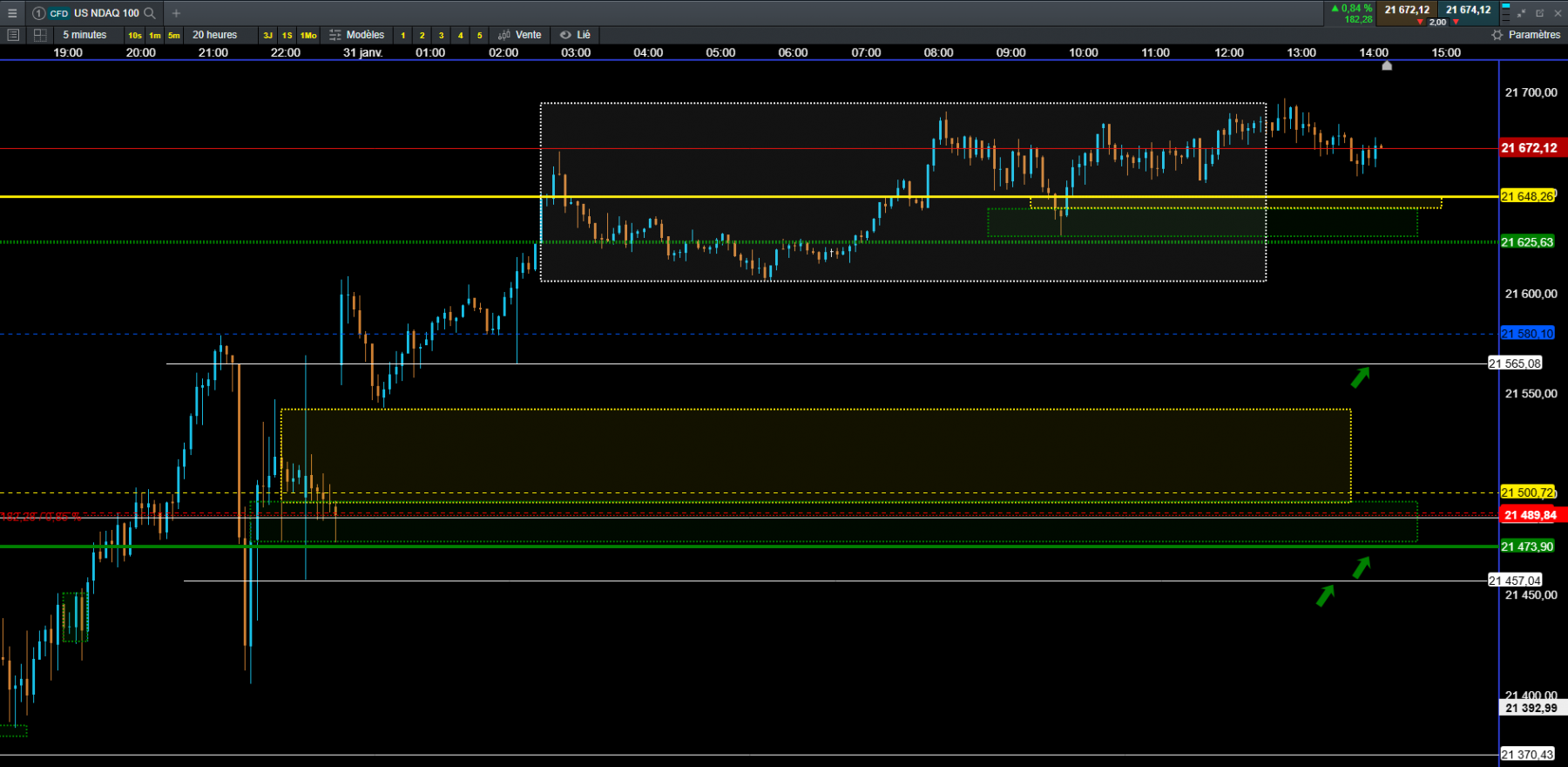Open the 5 minutes timeframe dropdown
This screenshot has width=1568, height=767.
[84, 35]
